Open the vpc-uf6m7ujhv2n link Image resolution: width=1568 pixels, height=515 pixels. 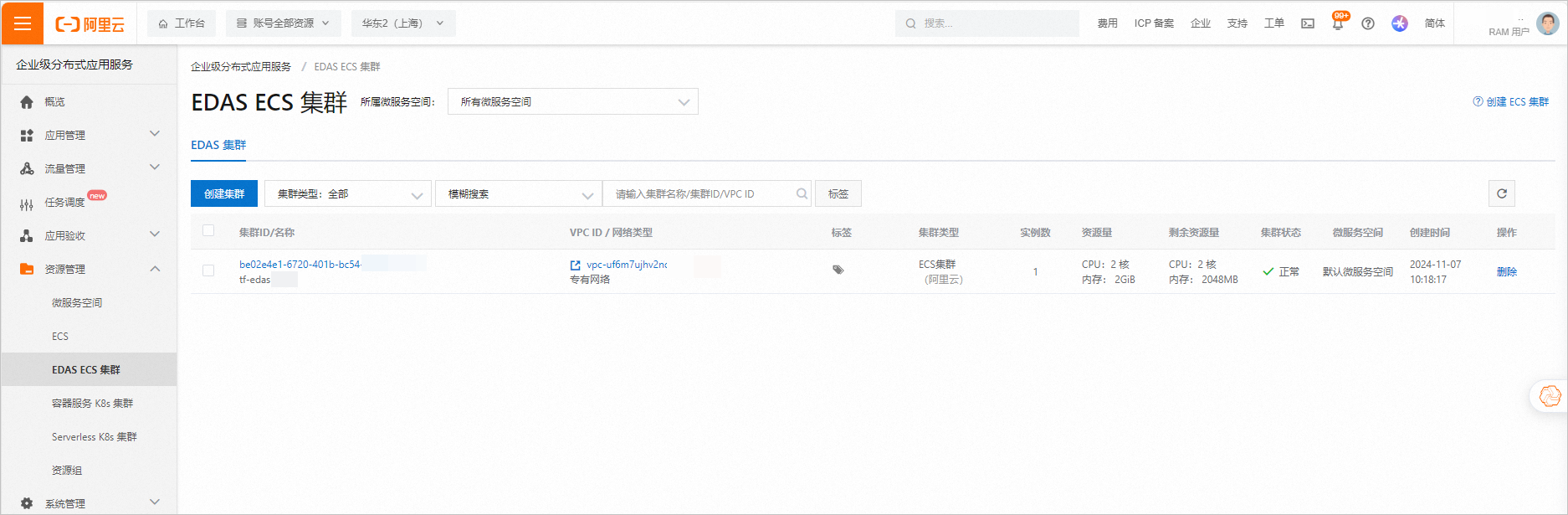click(x=627, y=264)
